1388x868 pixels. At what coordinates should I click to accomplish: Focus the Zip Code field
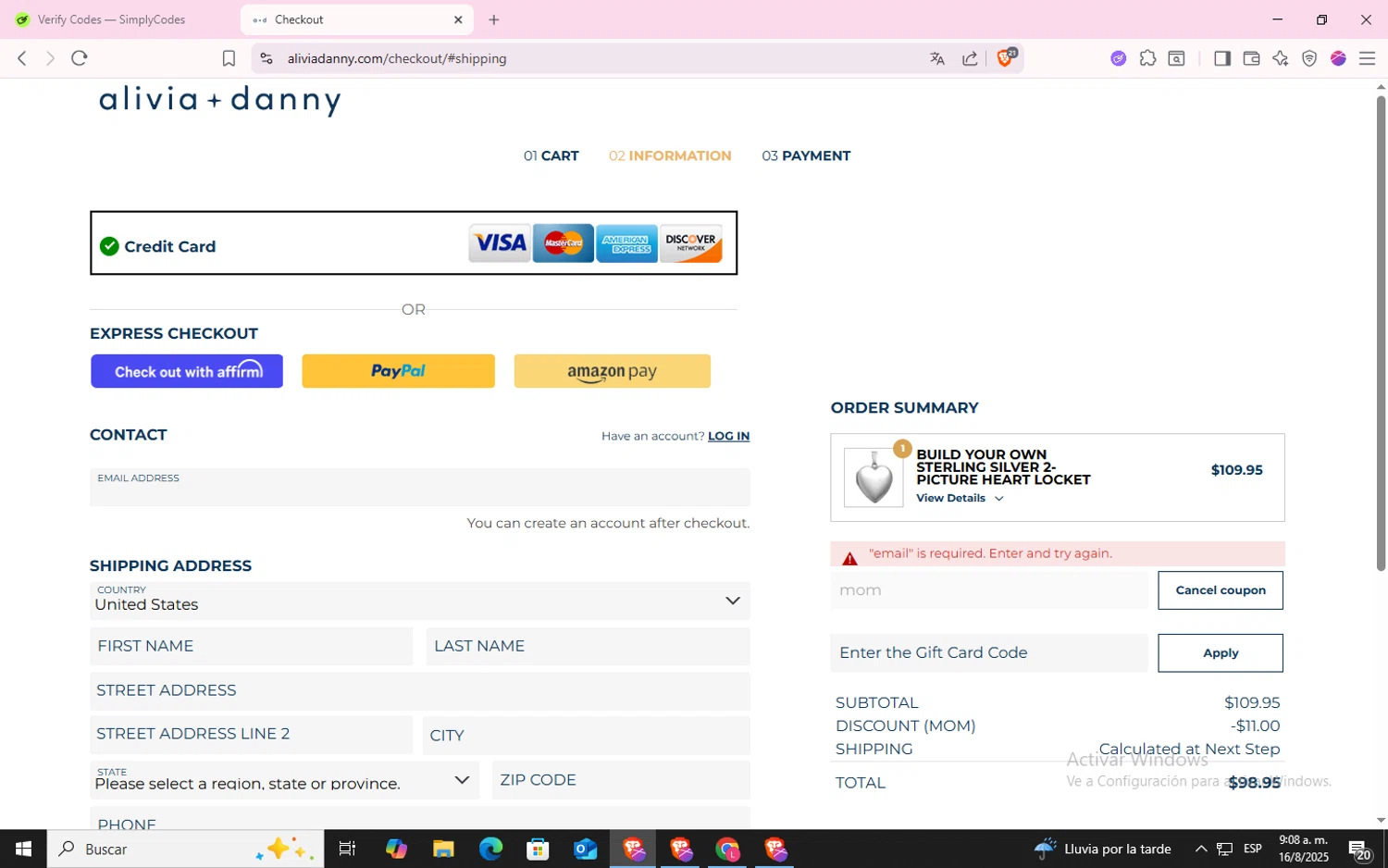click(x=621, y=780)
